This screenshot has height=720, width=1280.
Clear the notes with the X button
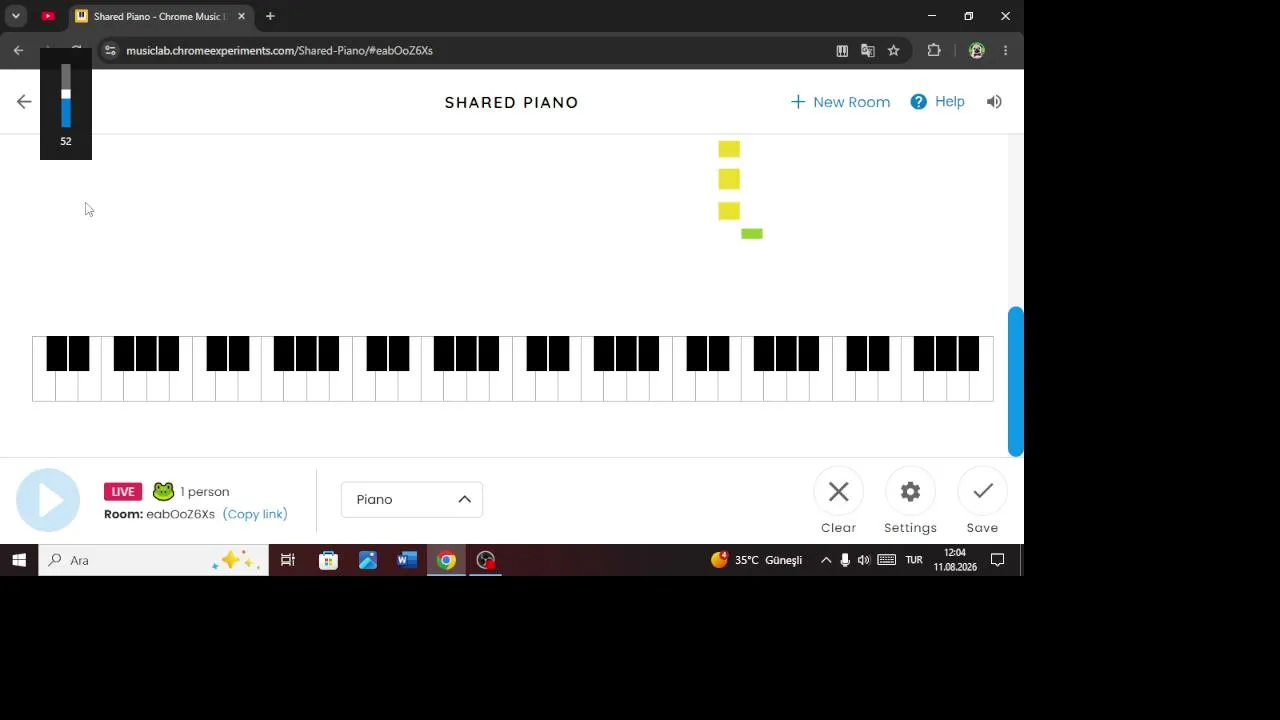pos(838,492)
